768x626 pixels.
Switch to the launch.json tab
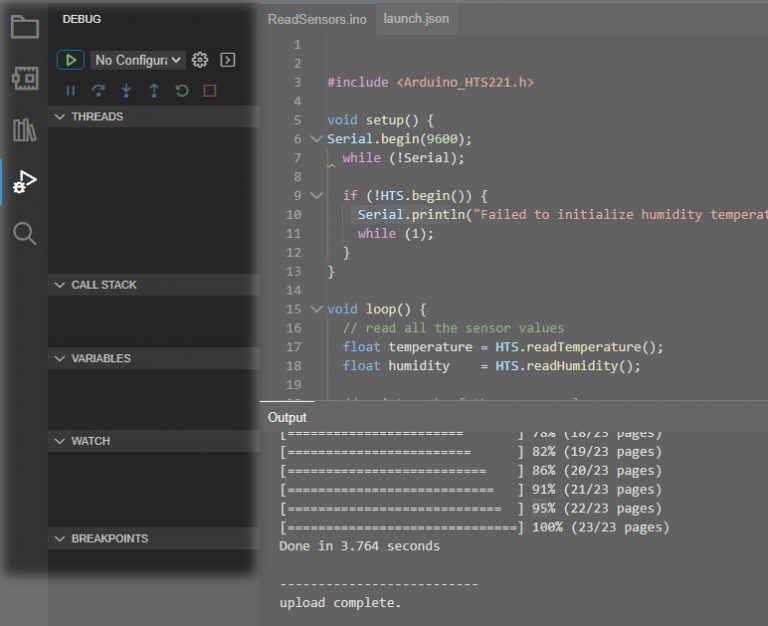point(416,19)
